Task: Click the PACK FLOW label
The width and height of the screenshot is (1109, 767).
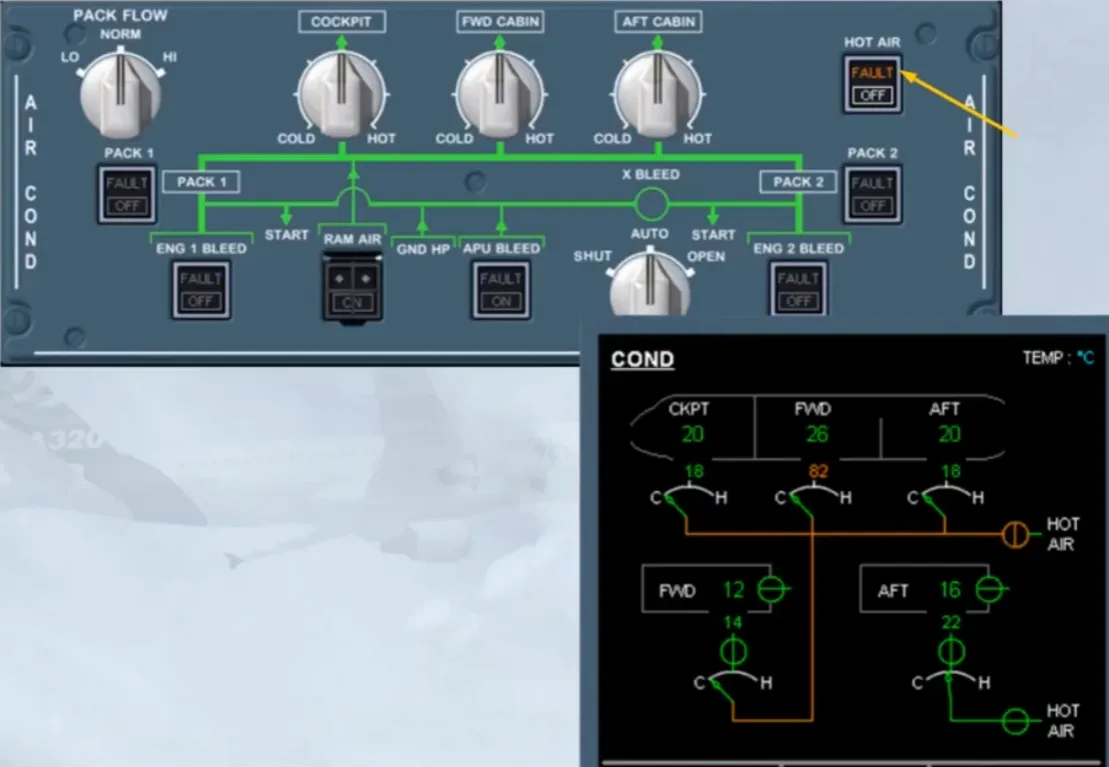Action: coord(120,16)
